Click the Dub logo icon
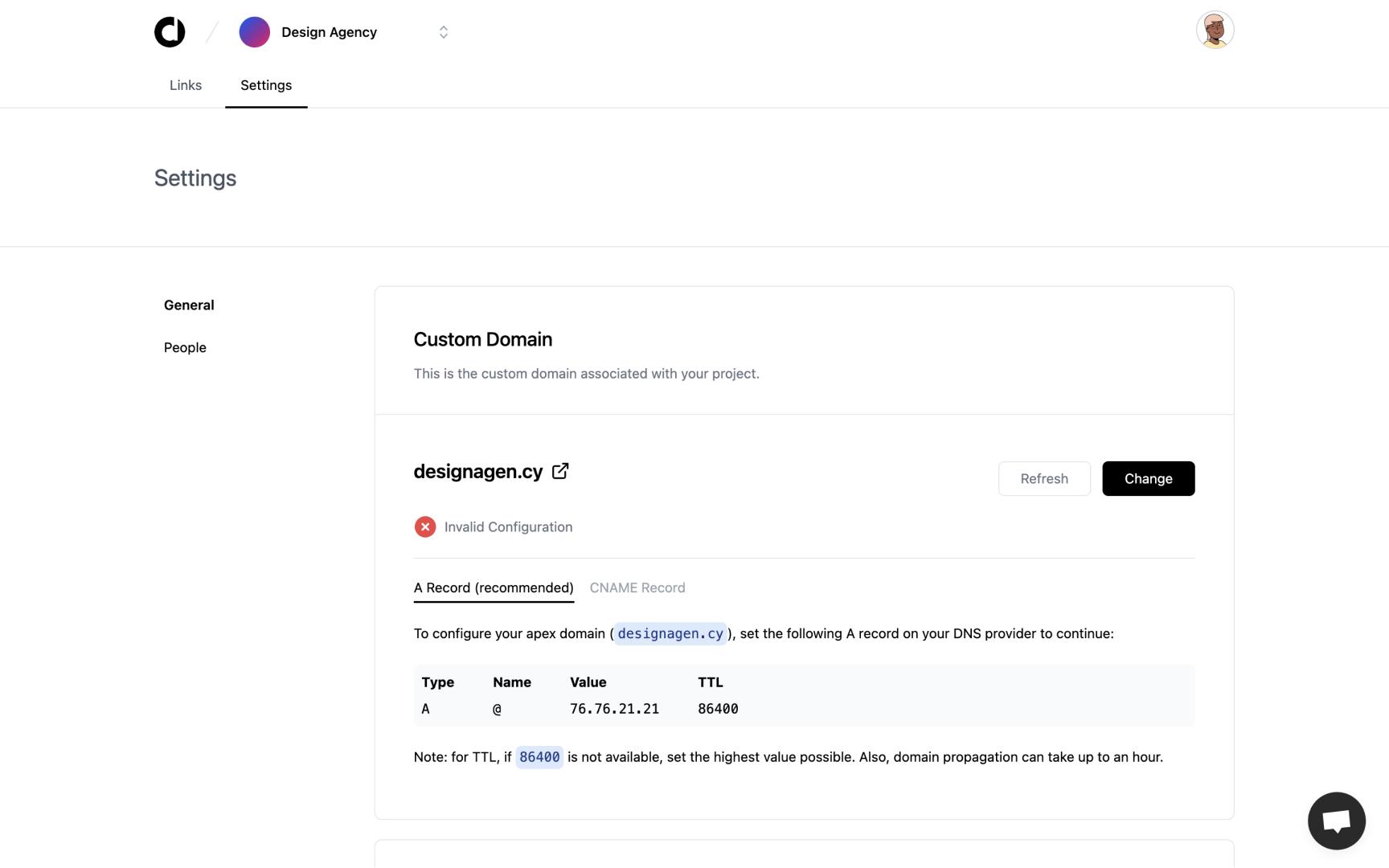Viewport: 1389px width, 868px height. point(170,32)
